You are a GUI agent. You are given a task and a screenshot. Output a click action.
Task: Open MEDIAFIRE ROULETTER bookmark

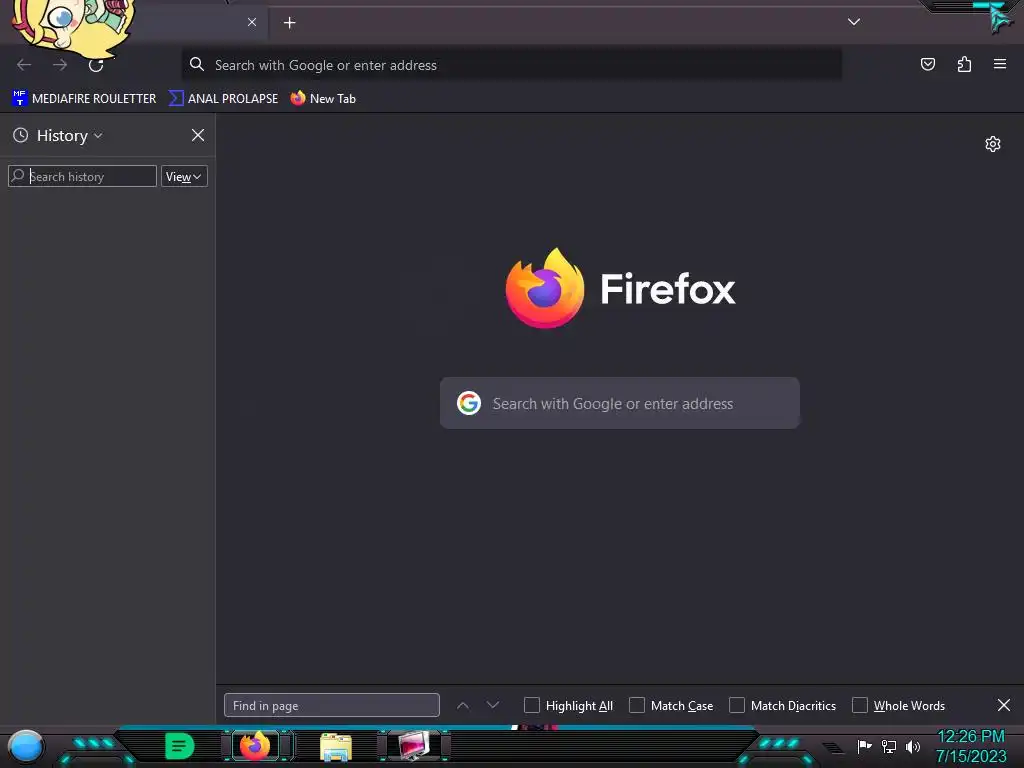point(84,99)
